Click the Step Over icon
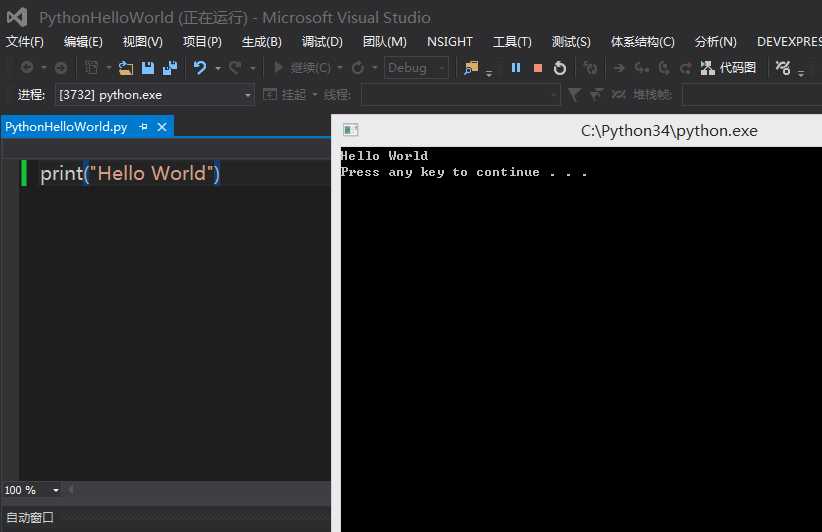This screenshot has height=532, width=822. click(x=664, y=68)
